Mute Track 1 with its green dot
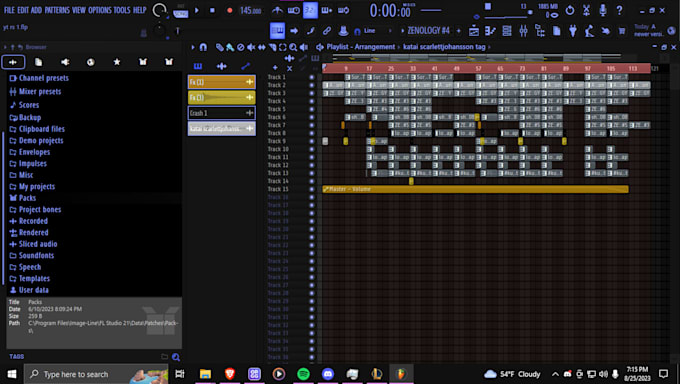Image resolution: width=680 pixels, height=384 pixels. [x=311, y=77]
